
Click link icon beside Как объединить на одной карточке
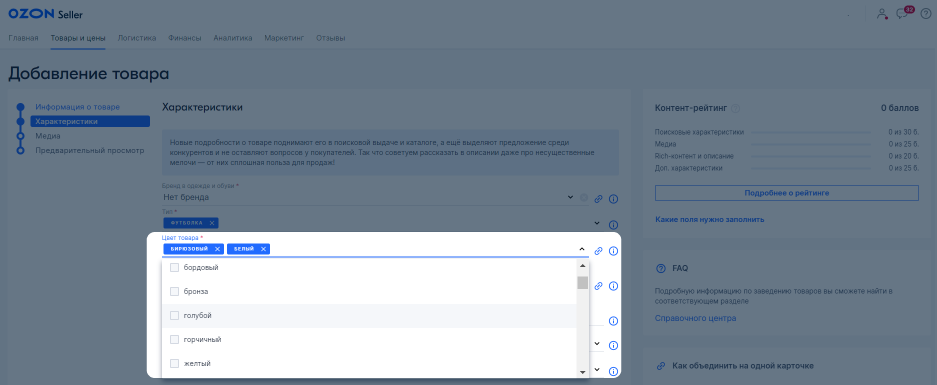pos(661,365)
